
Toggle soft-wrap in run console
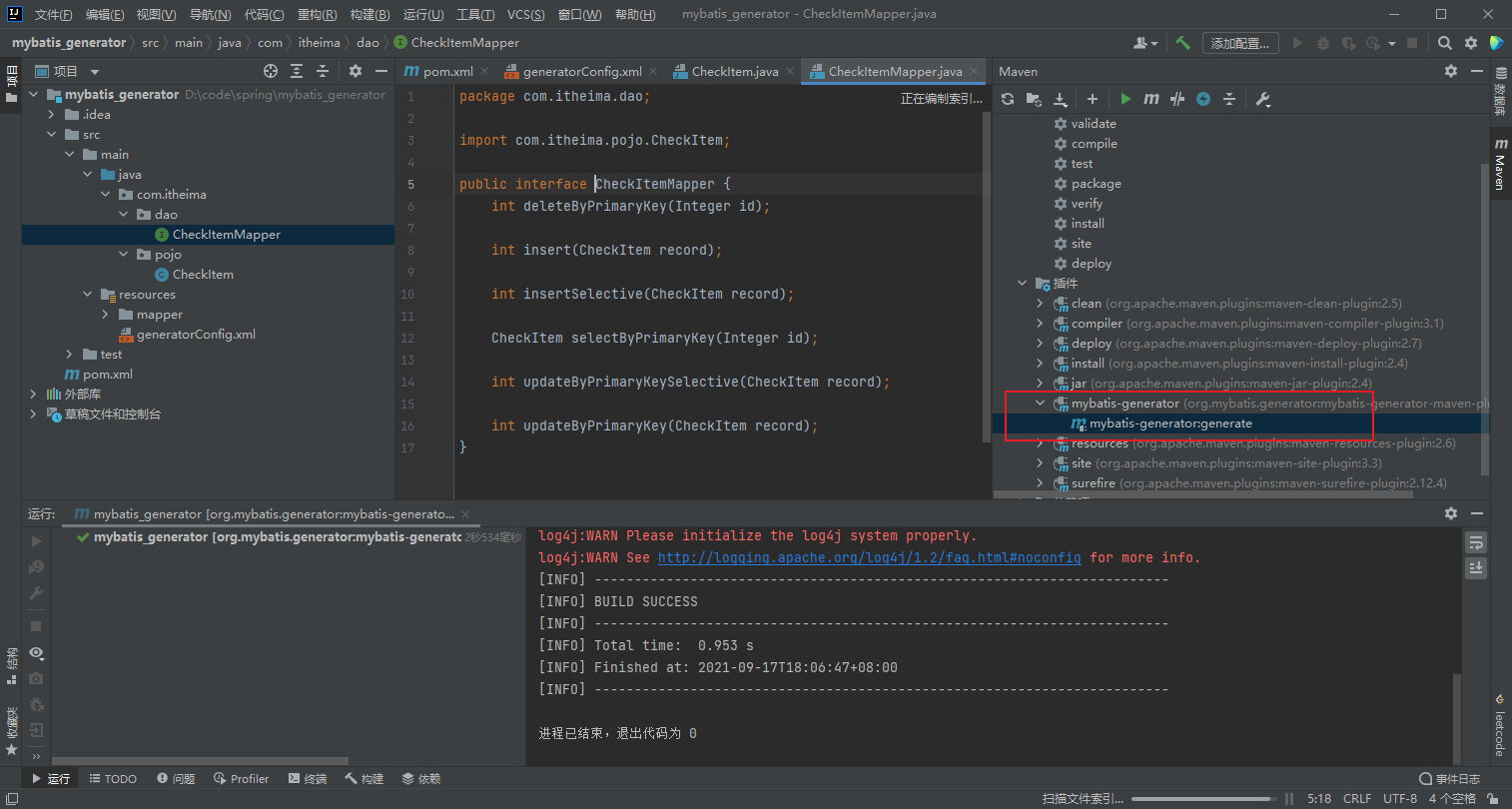tap(1476, 542)
